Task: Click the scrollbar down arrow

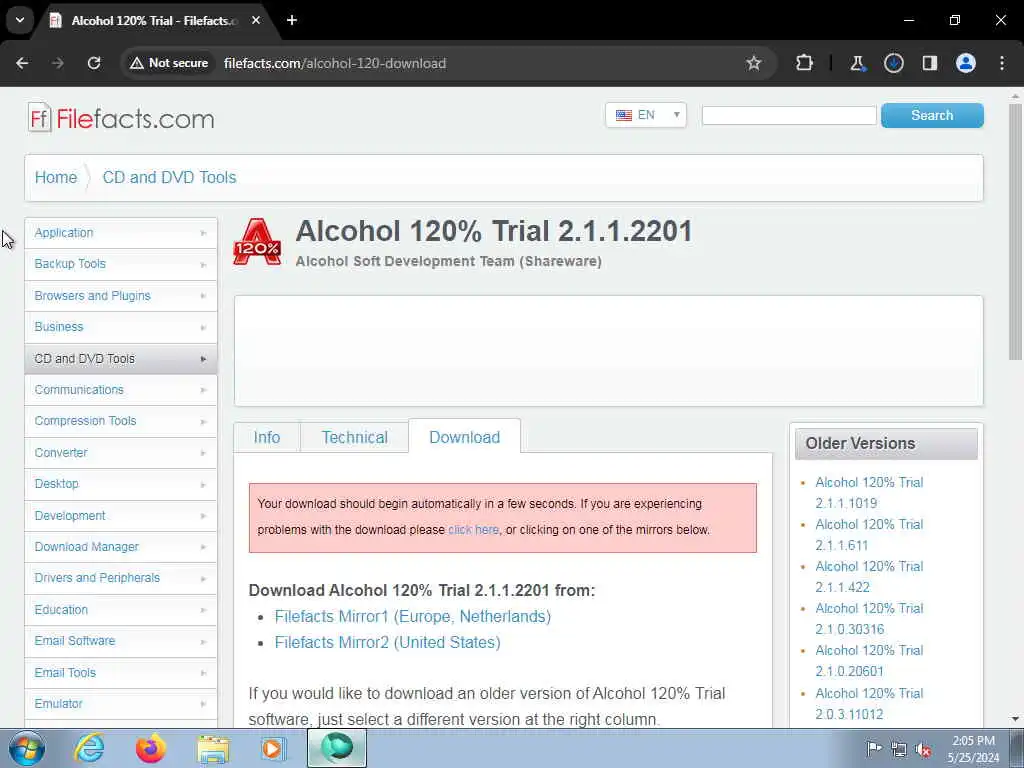Action: point(1015,719)
